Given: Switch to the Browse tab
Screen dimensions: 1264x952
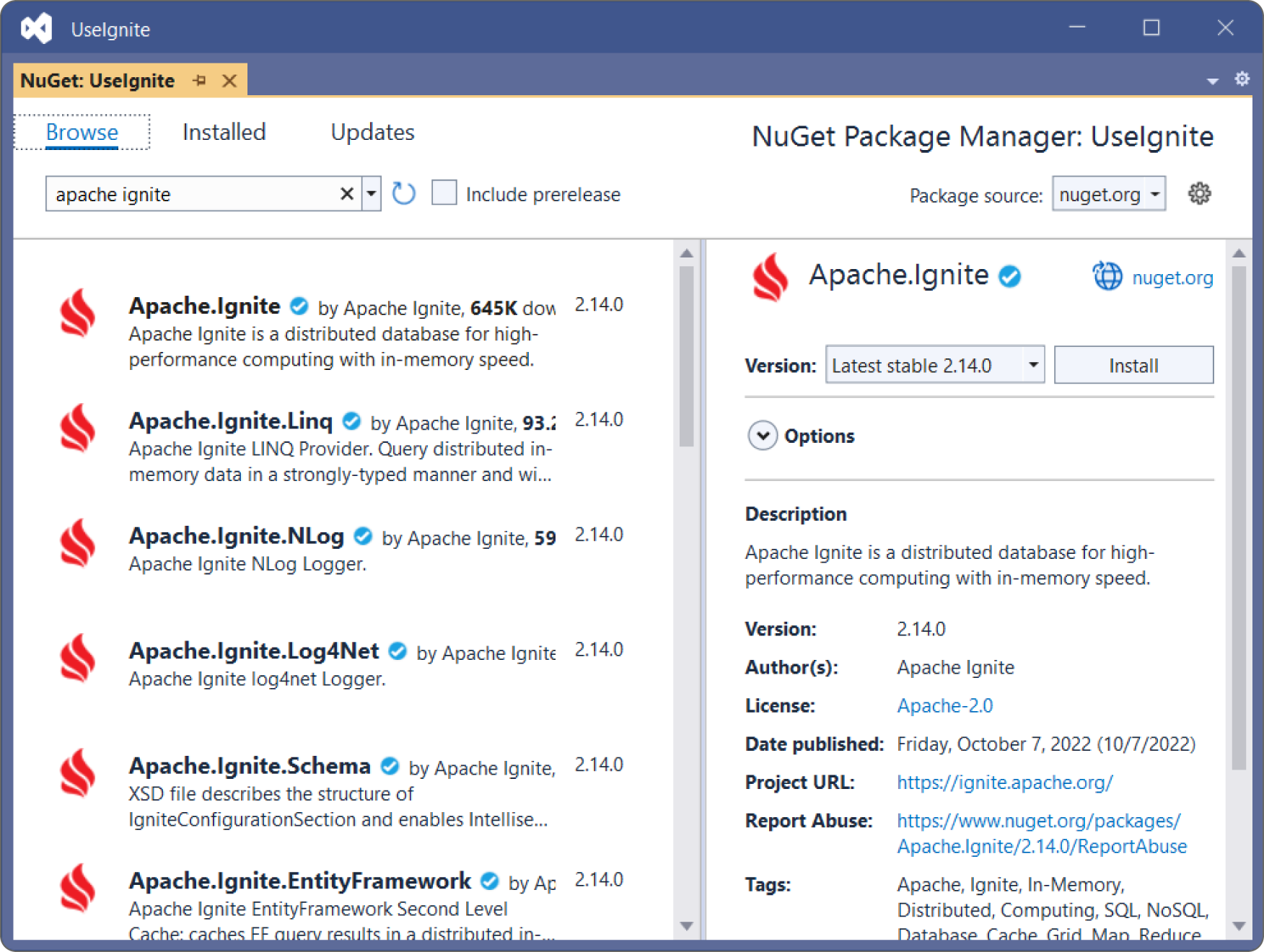Looking at the screenshot, I should [82, 132].
